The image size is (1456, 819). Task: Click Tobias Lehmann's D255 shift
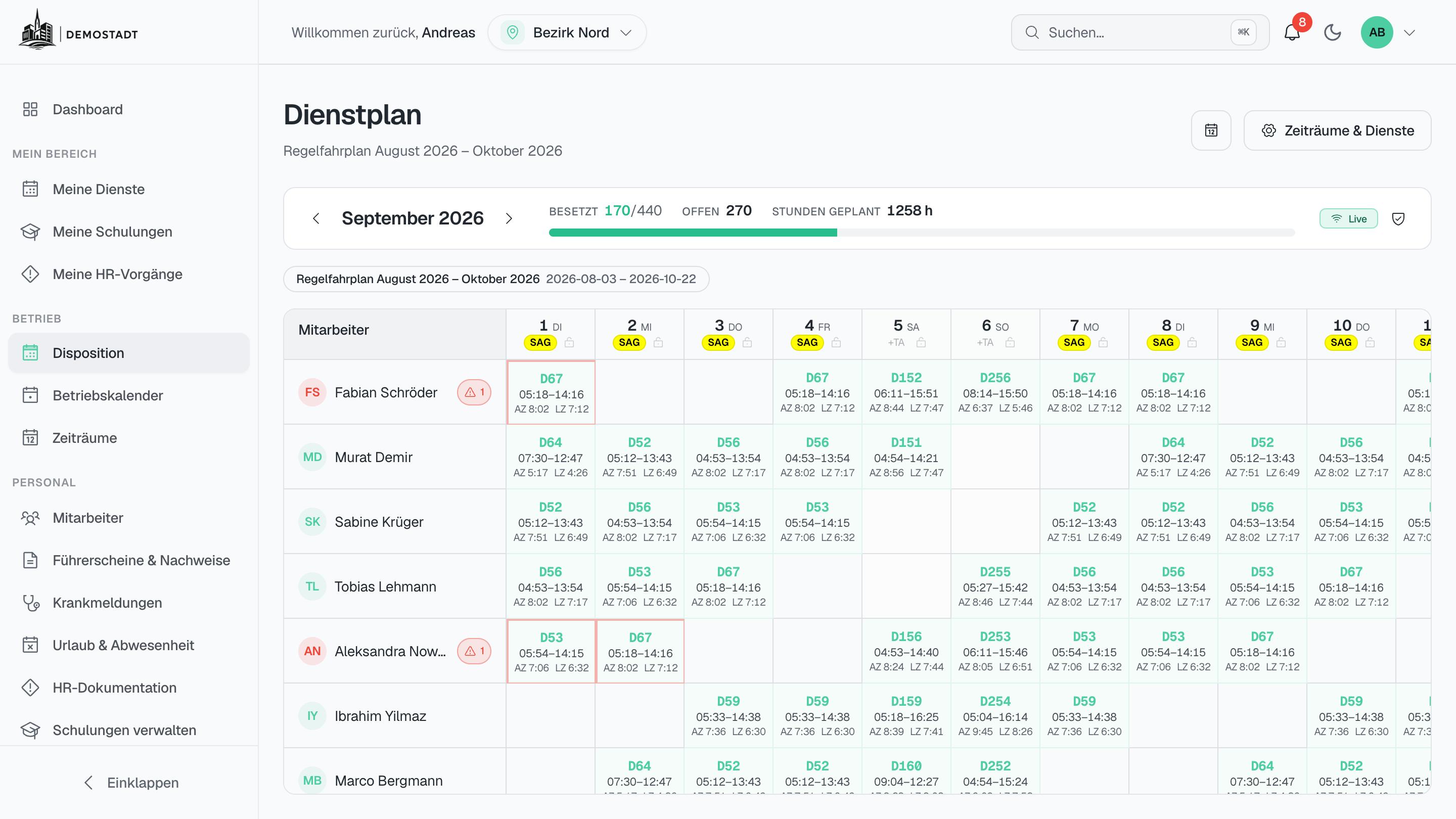click(995, 586)
